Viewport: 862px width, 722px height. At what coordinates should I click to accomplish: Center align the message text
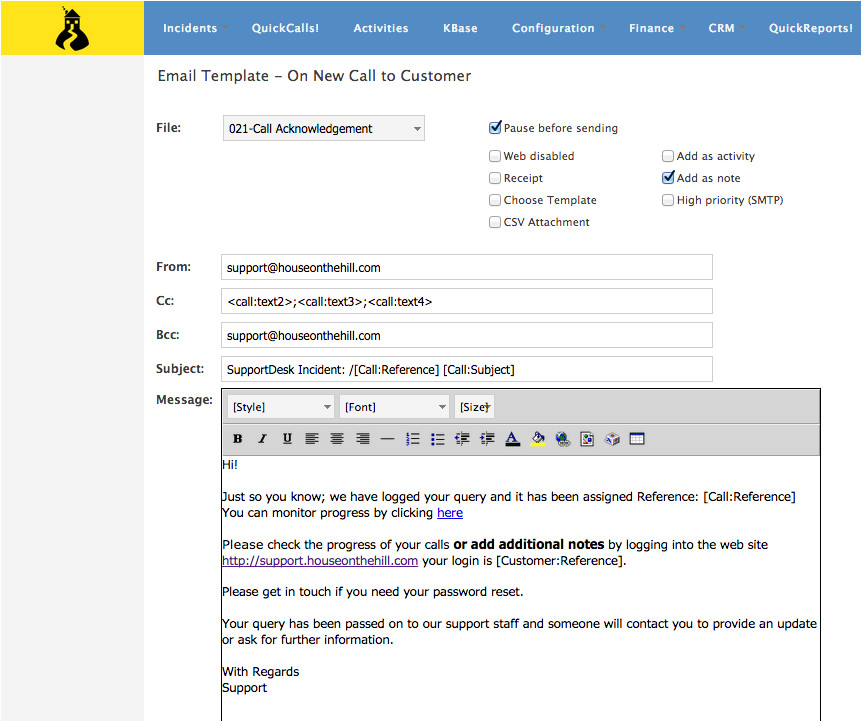click(x=337, y=439)
